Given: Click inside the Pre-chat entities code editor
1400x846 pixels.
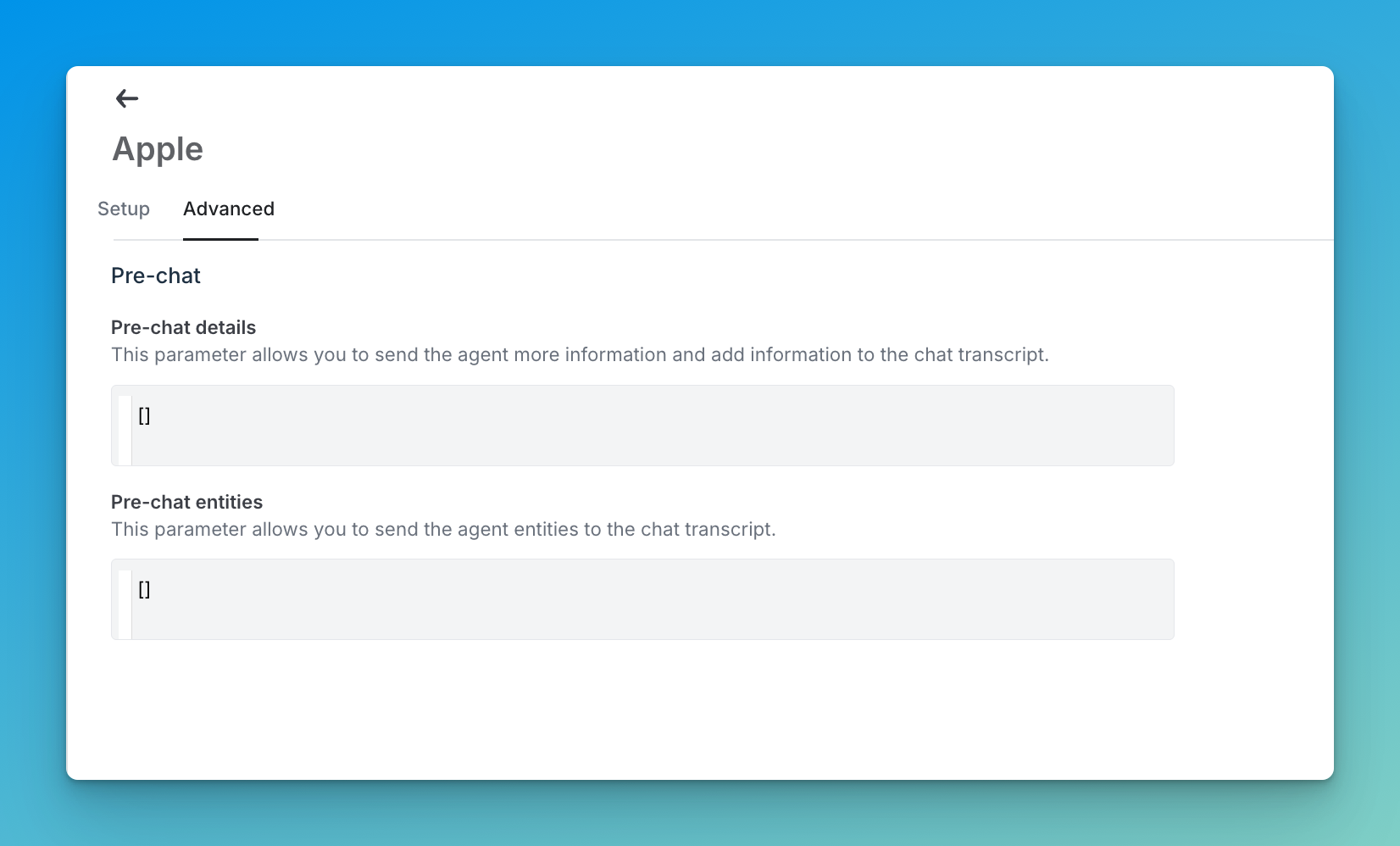Looking at the screenshot, I should pyautogui.click(x=642, y=599).
